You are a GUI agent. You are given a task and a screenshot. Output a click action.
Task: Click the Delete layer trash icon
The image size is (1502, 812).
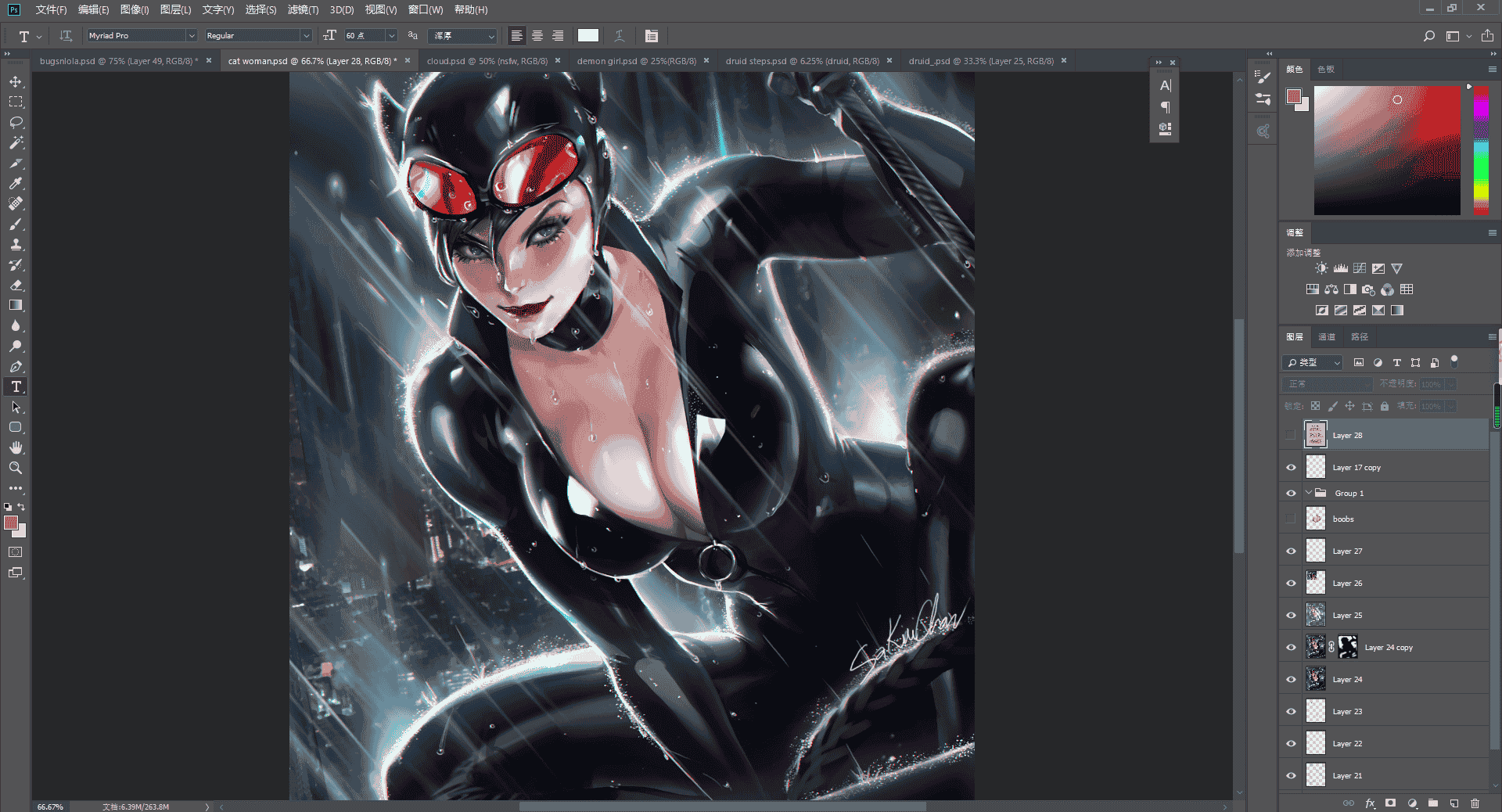(1475, 803)
